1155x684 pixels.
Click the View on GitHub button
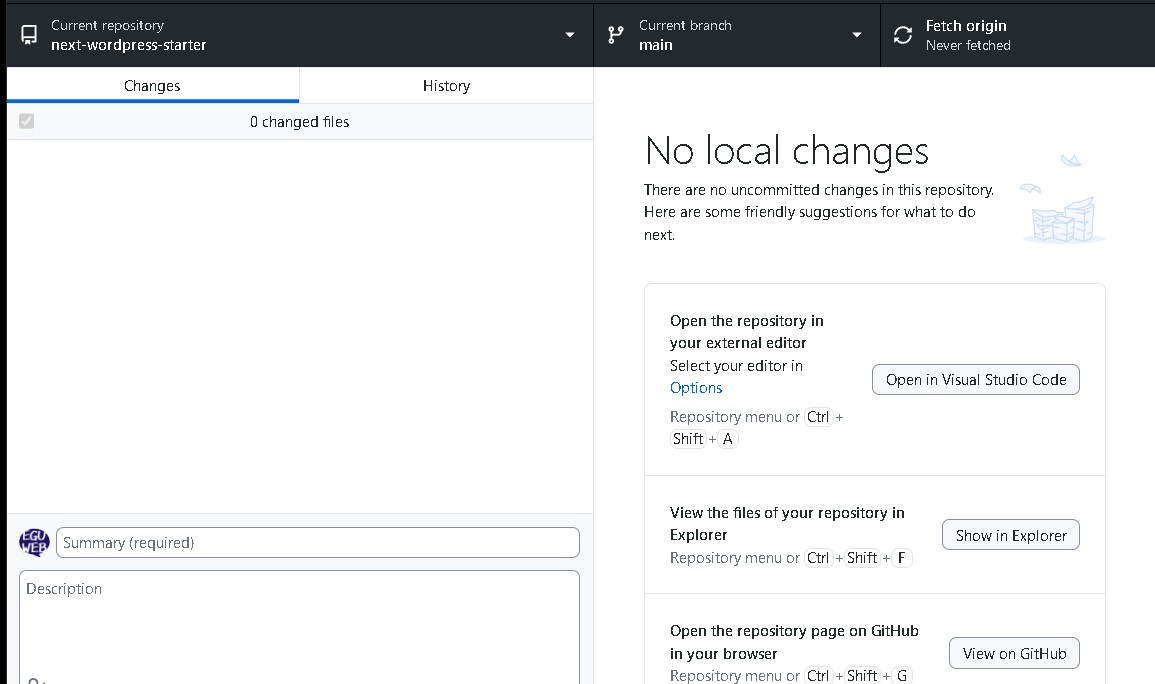click(1014, 653)
